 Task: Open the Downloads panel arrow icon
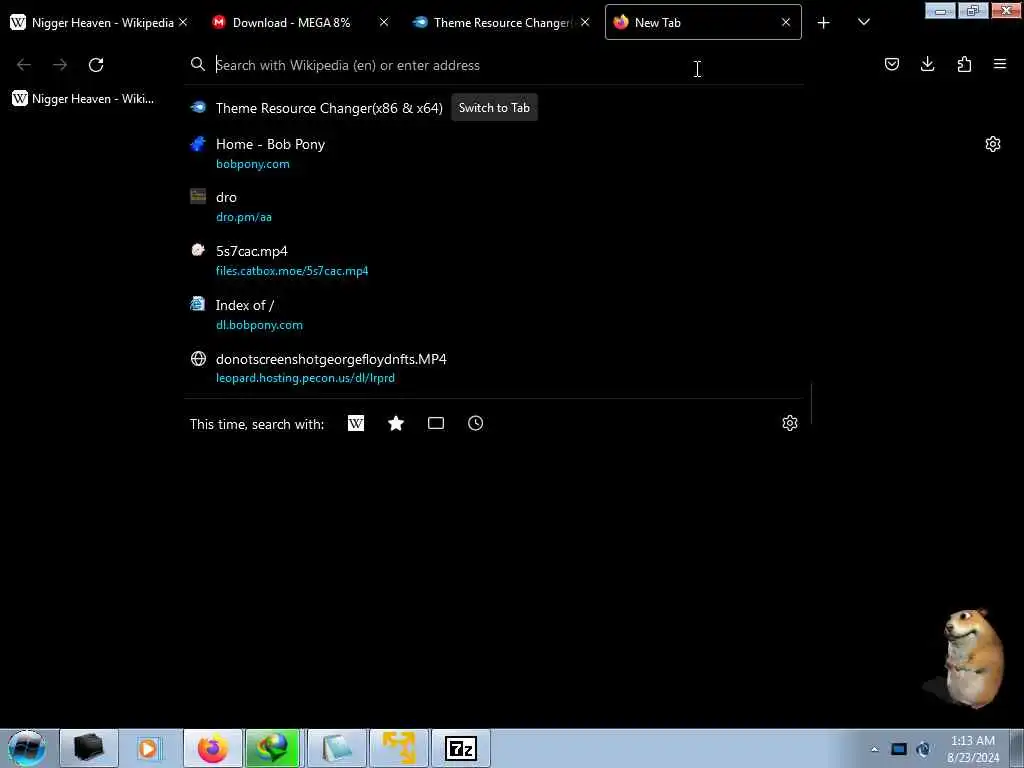(x=927, y=64)
